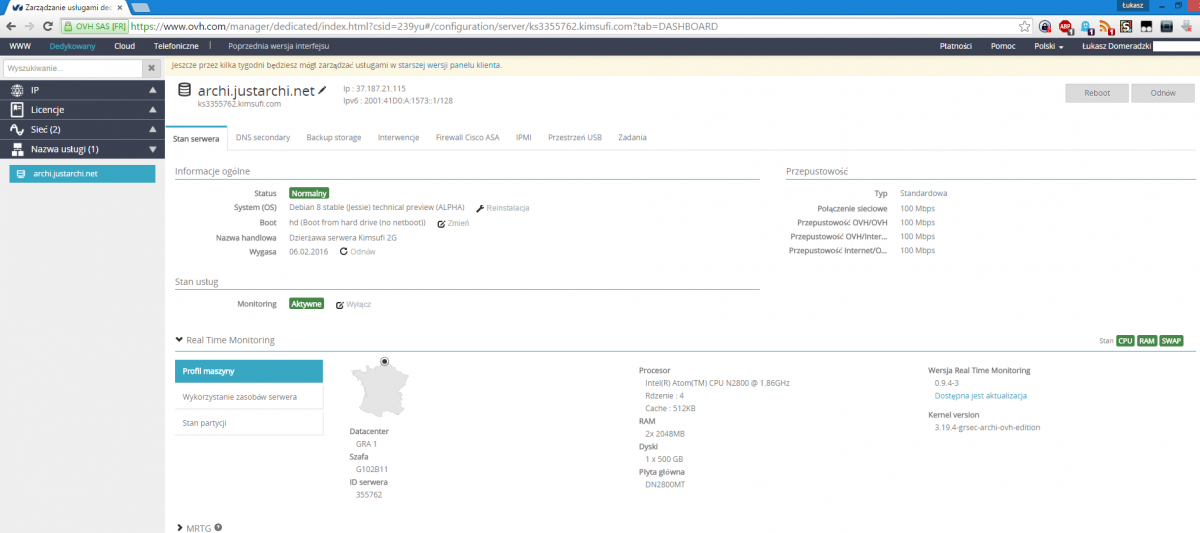
Task: Select Wykorzystanie zasobów serwera view
Action: click(x=249, y=397)
